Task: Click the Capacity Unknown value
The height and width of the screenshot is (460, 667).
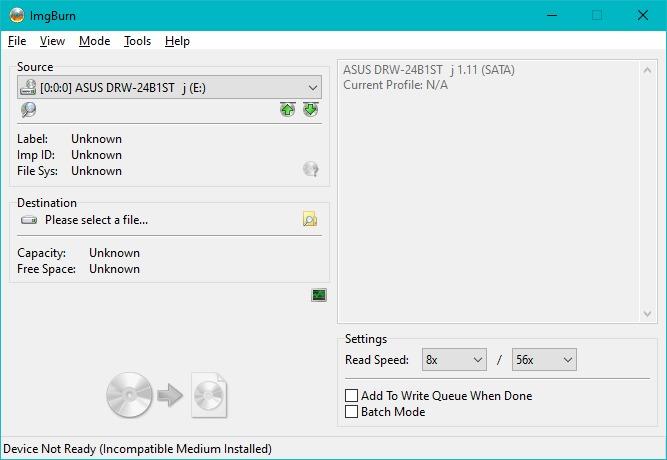Action: coord(114,253)
